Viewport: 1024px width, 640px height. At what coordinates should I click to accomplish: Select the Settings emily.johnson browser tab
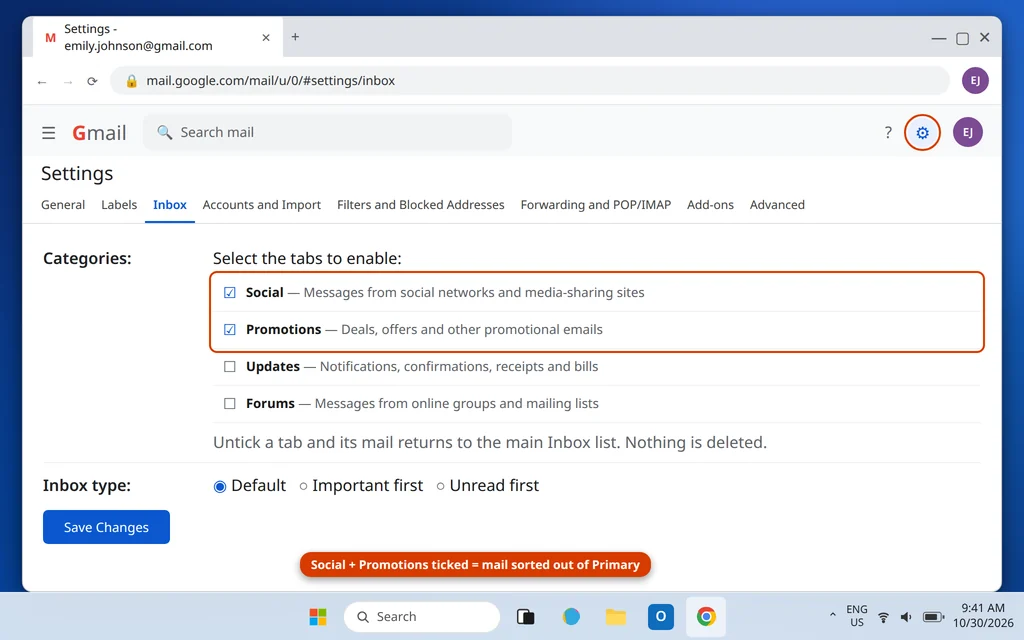(x=157, y=37)
